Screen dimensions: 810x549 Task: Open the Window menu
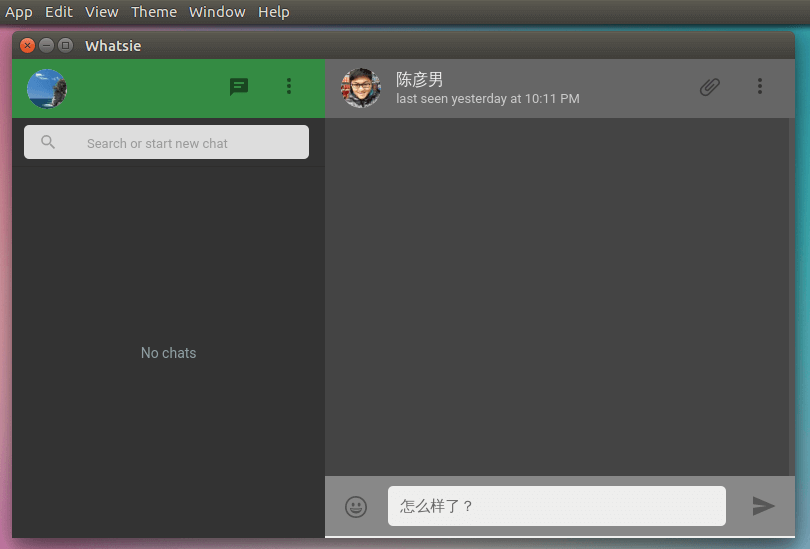pyautogui.click(x=217, y=12)
